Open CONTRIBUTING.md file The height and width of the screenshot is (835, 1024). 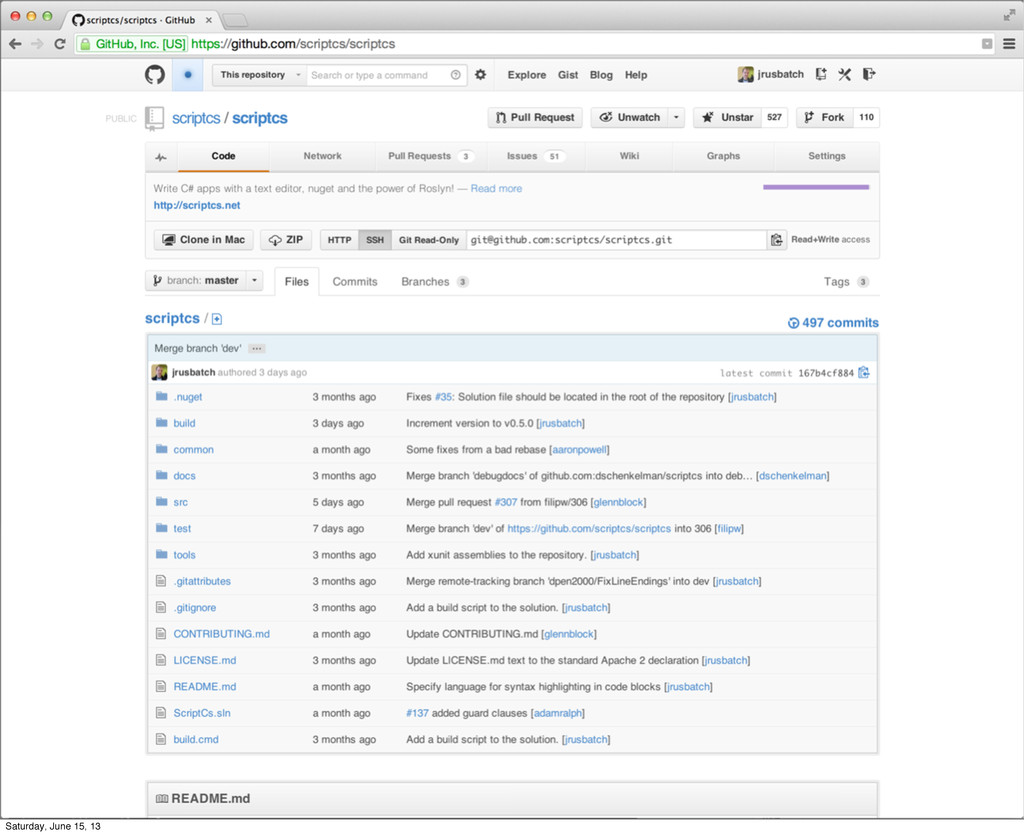pyautogui.click(x=221, y=634)
